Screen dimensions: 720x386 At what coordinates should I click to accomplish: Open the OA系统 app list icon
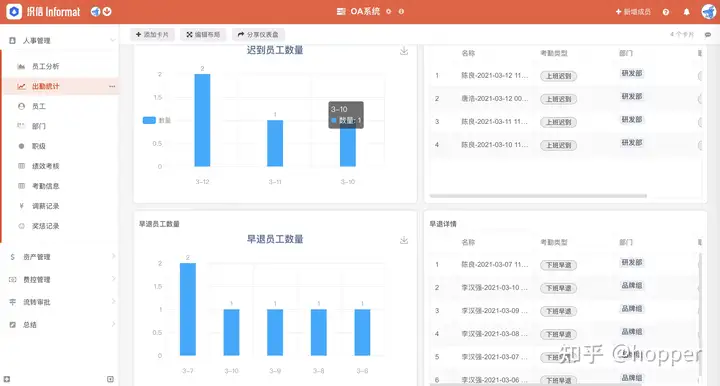341,11
